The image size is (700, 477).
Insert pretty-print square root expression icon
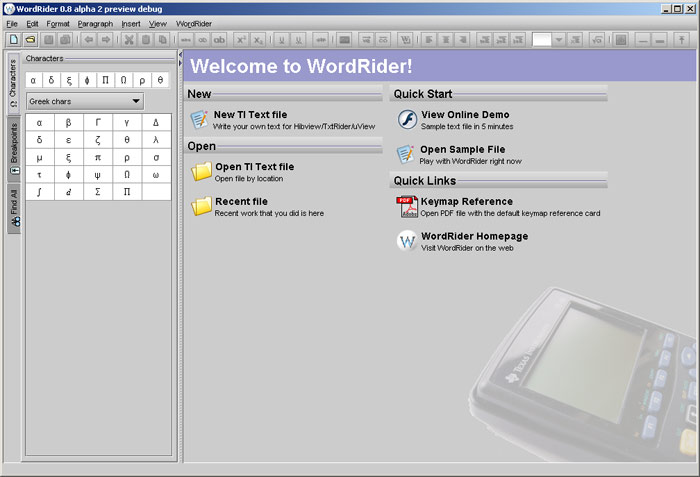pyautogui.click(x=597, y=40)
